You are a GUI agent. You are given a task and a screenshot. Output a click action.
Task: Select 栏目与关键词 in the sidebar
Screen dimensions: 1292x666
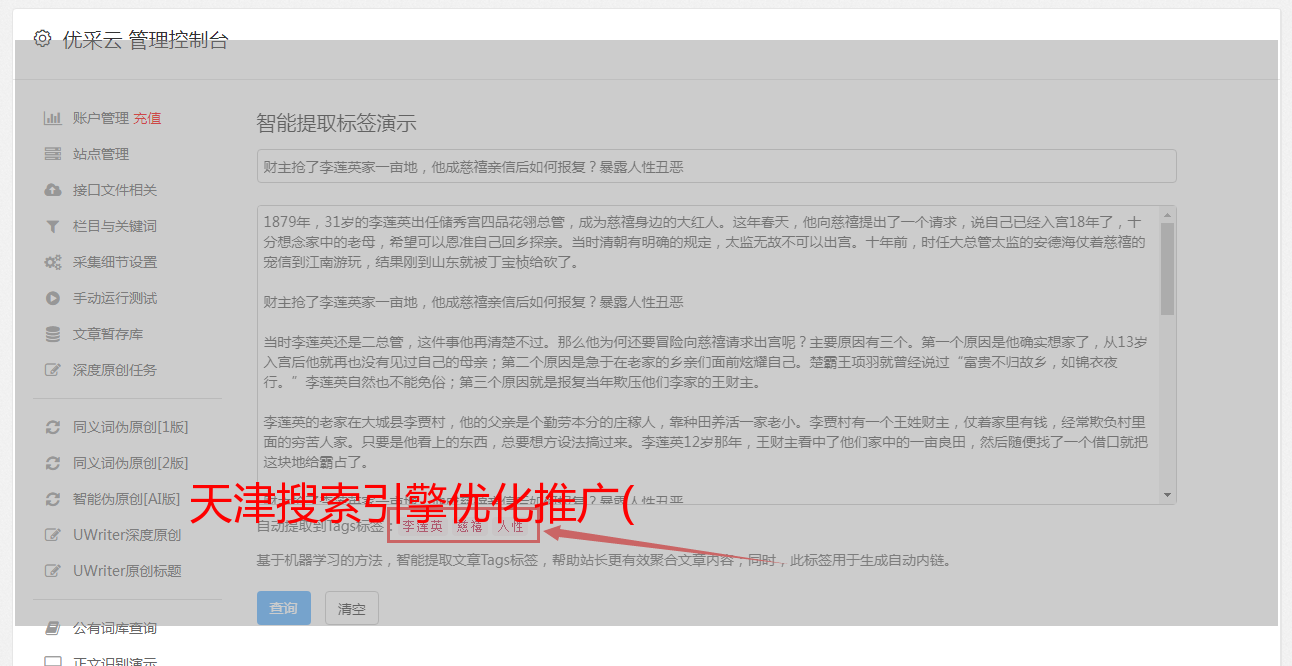(x=115, y=226)
